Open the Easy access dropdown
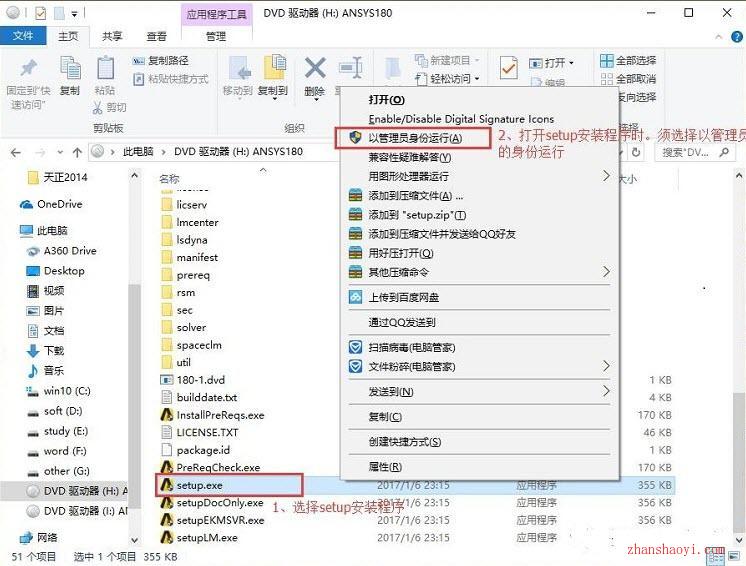The height and width of the screenshot is (566, 746). (x=448, y=78)
